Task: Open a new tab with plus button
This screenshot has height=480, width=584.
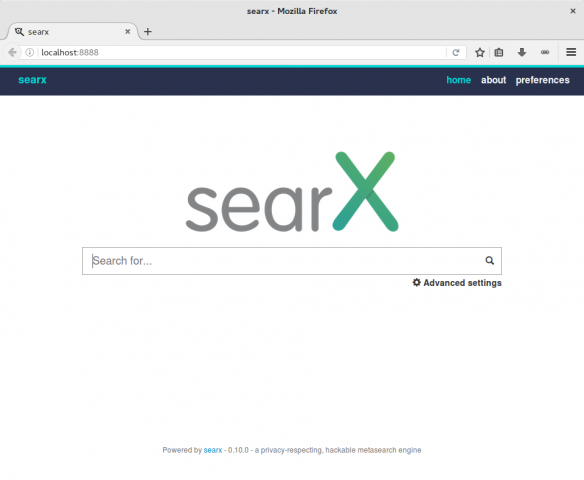Action: coord(148,32)
